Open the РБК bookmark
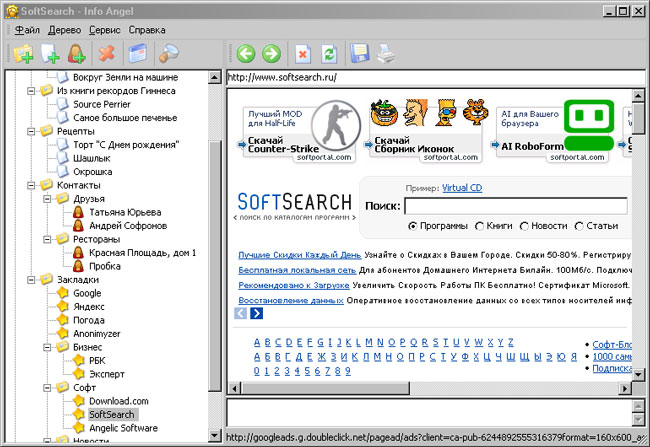This screenshot has height=447, width=650. [x=97, y=361]
